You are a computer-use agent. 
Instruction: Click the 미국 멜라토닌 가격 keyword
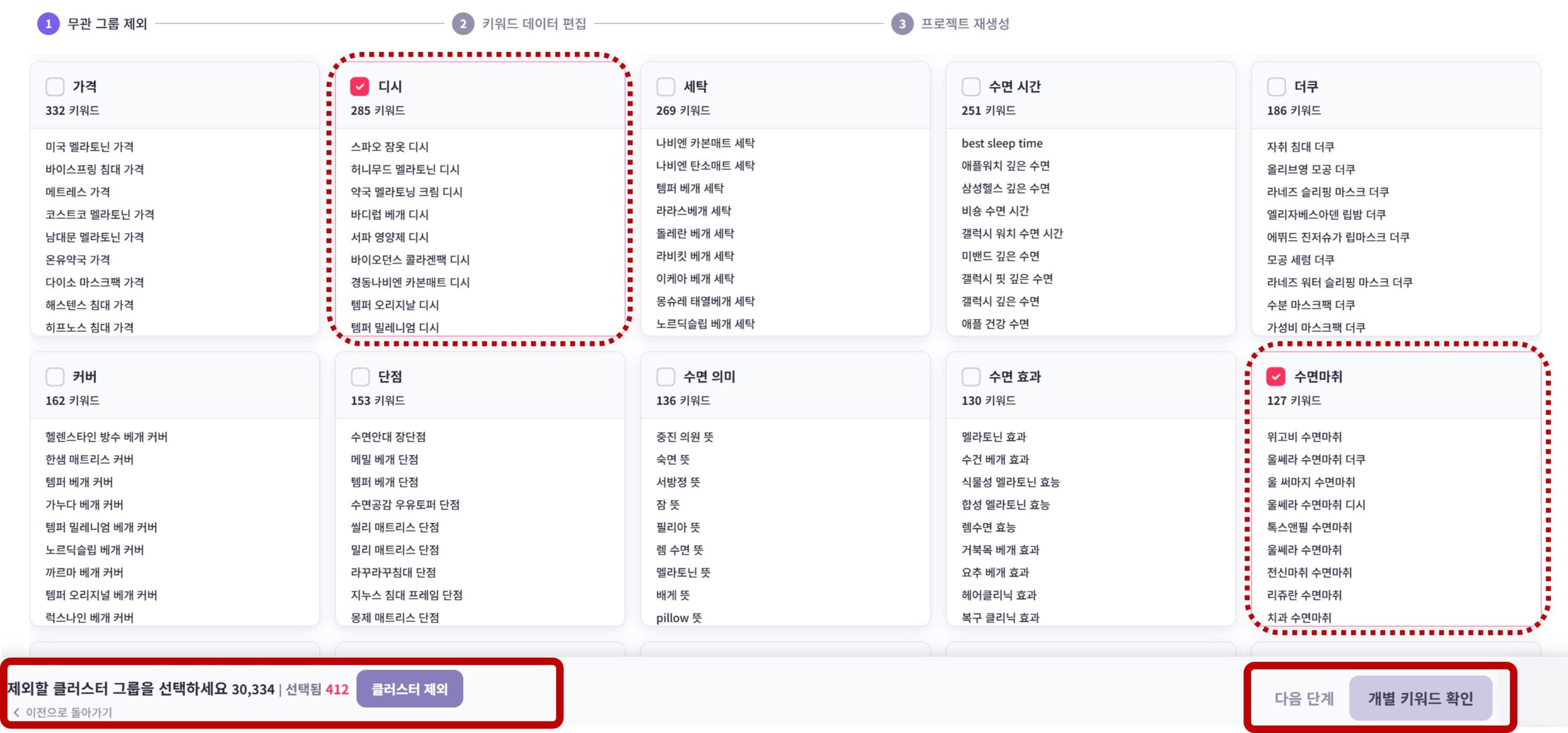(x=89, y=147)
